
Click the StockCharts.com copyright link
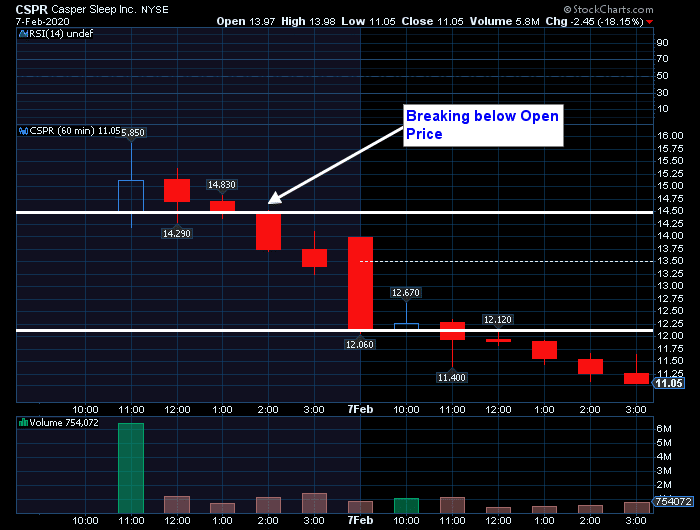[x=608, y=9]
